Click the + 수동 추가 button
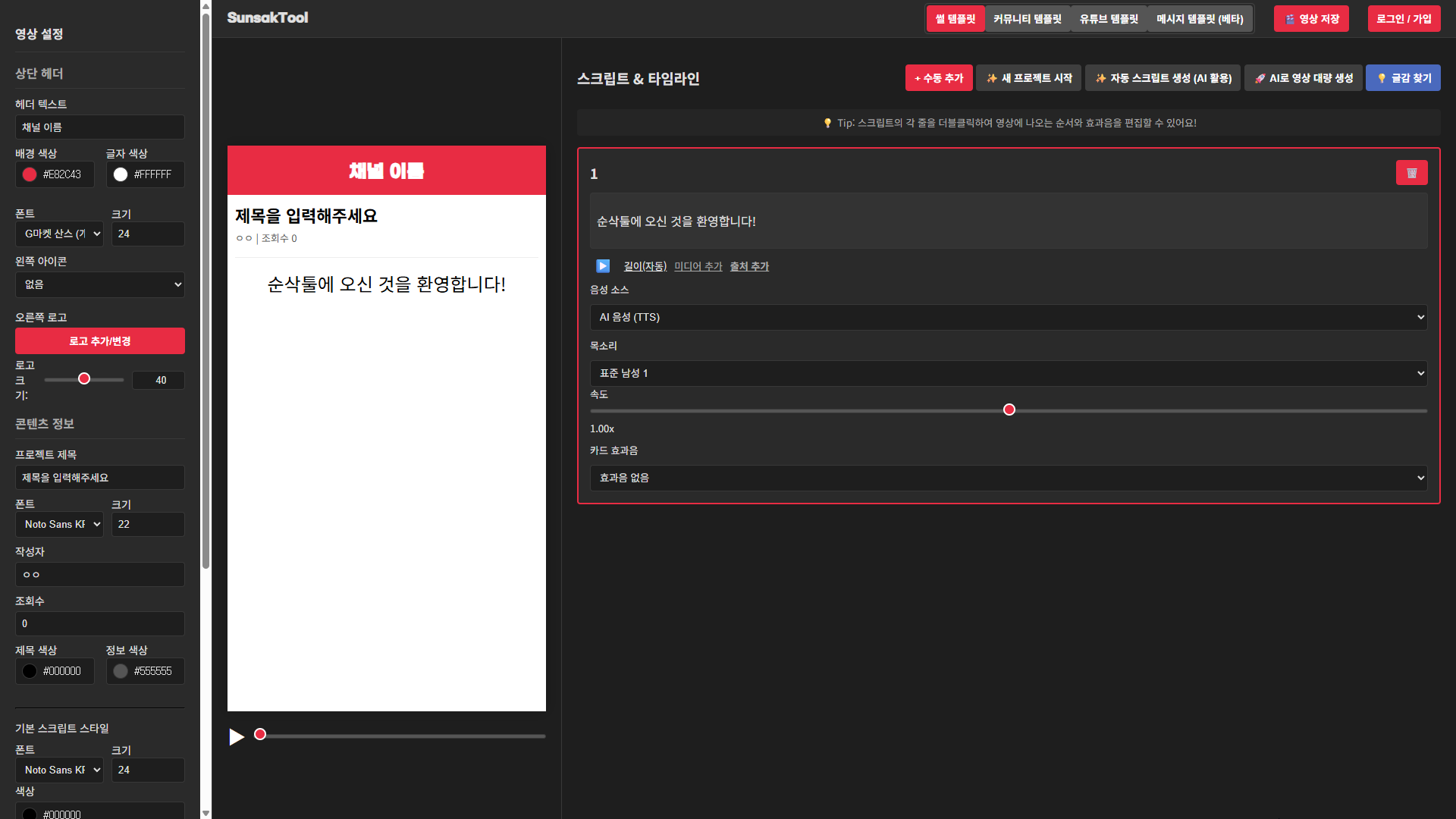Viewport: 1456px width, 819px height. coord(939,78)
